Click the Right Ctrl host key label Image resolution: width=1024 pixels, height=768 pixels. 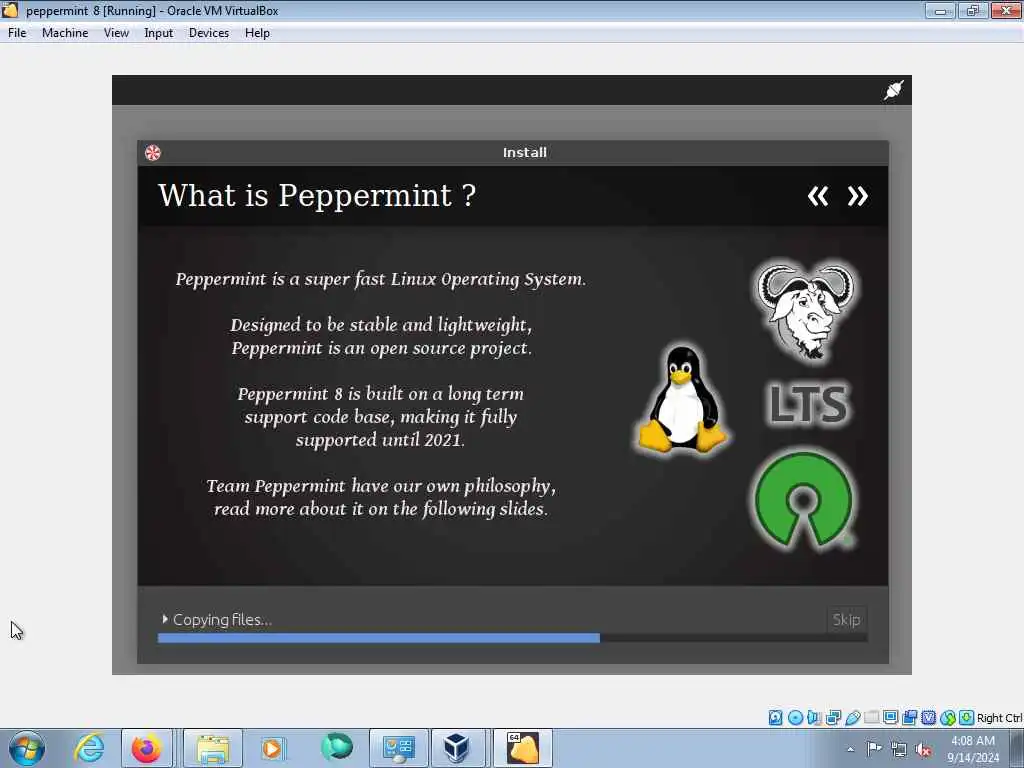999,718
